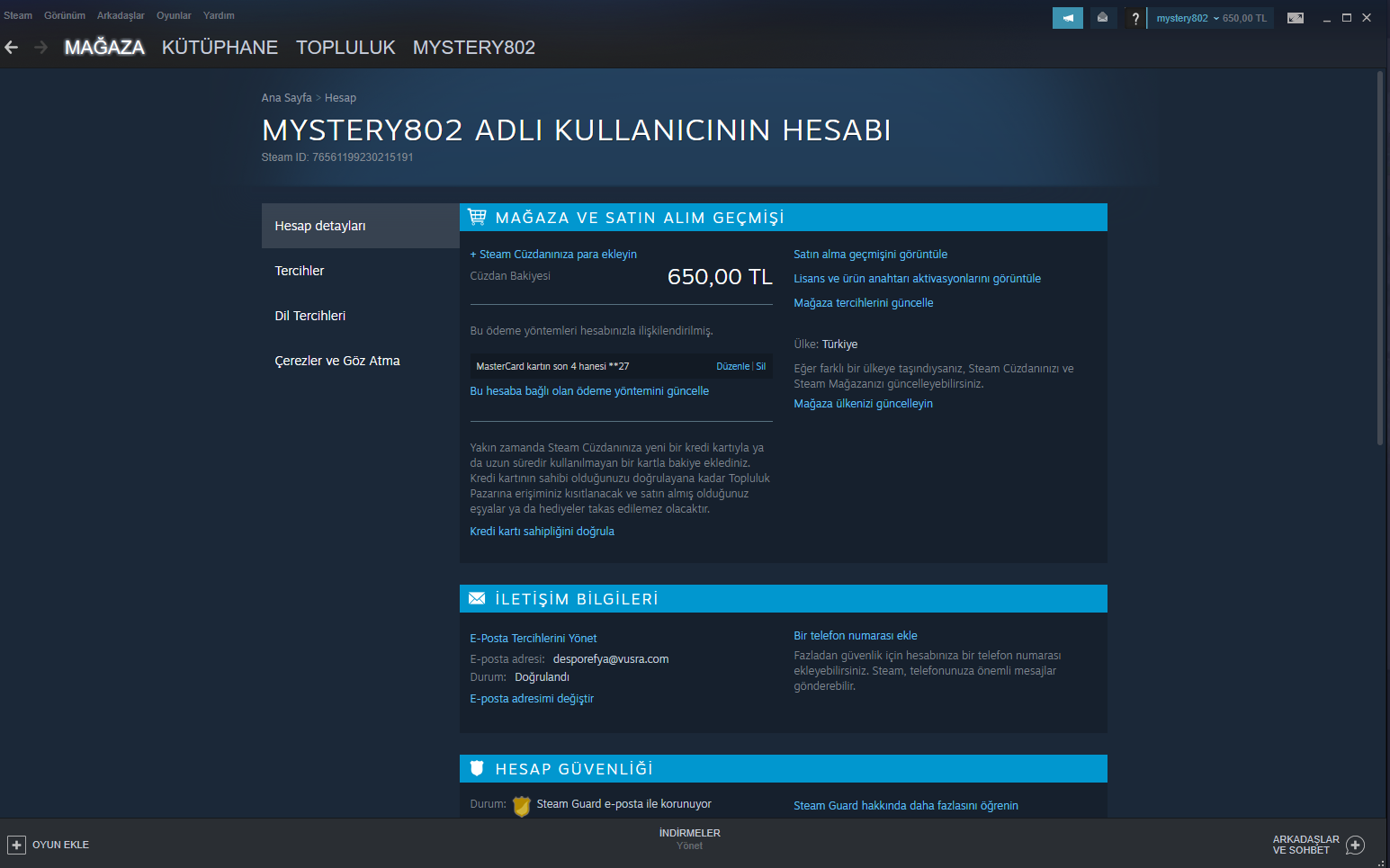The height and width of the screenshot is (868, 1390).
Task: Open İNDİRMELER Yönet at the bottom
Action: pos(690,839)
